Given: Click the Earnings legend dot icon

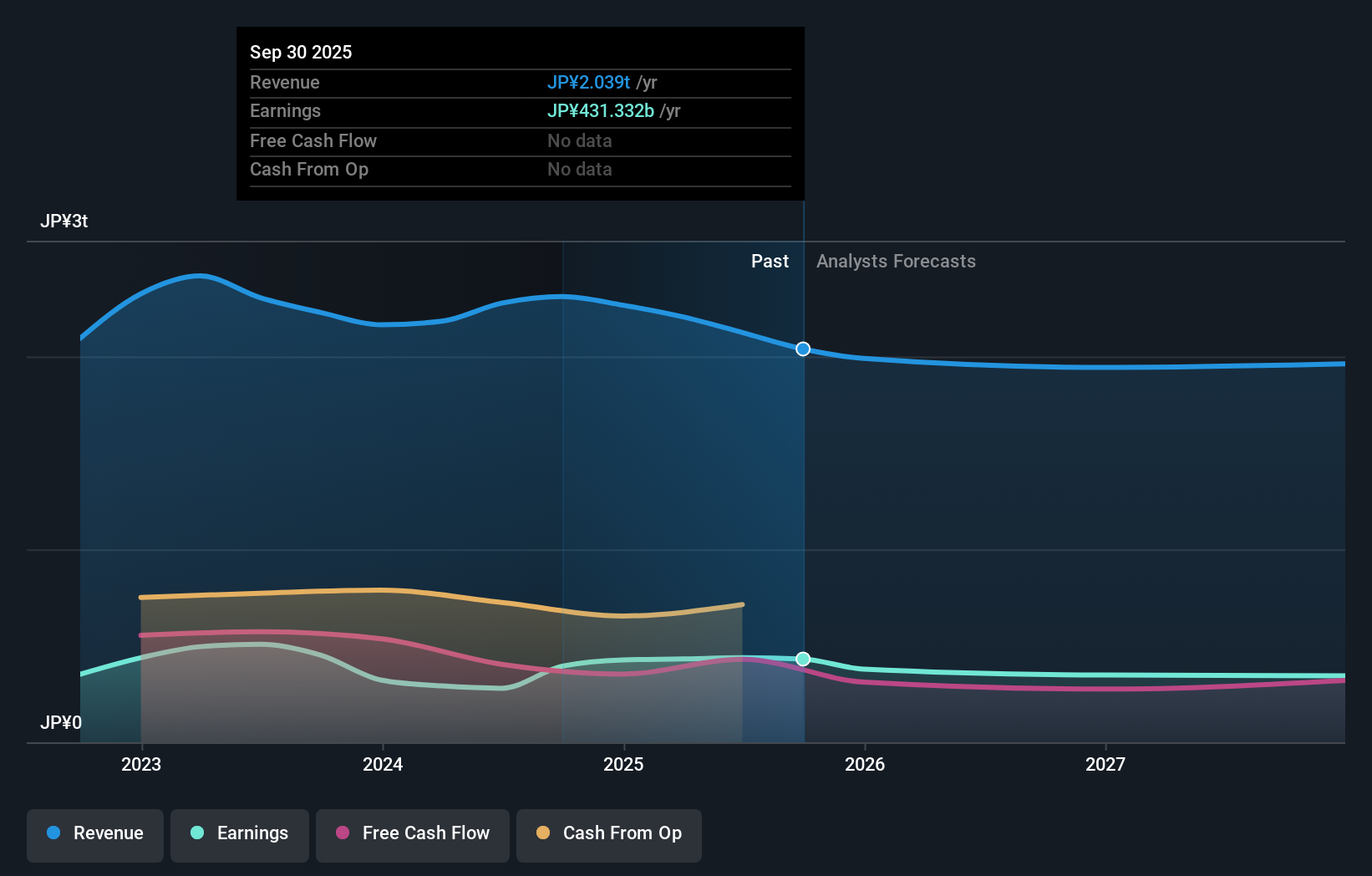Looking at the screenshot, I should click(197, 833).
